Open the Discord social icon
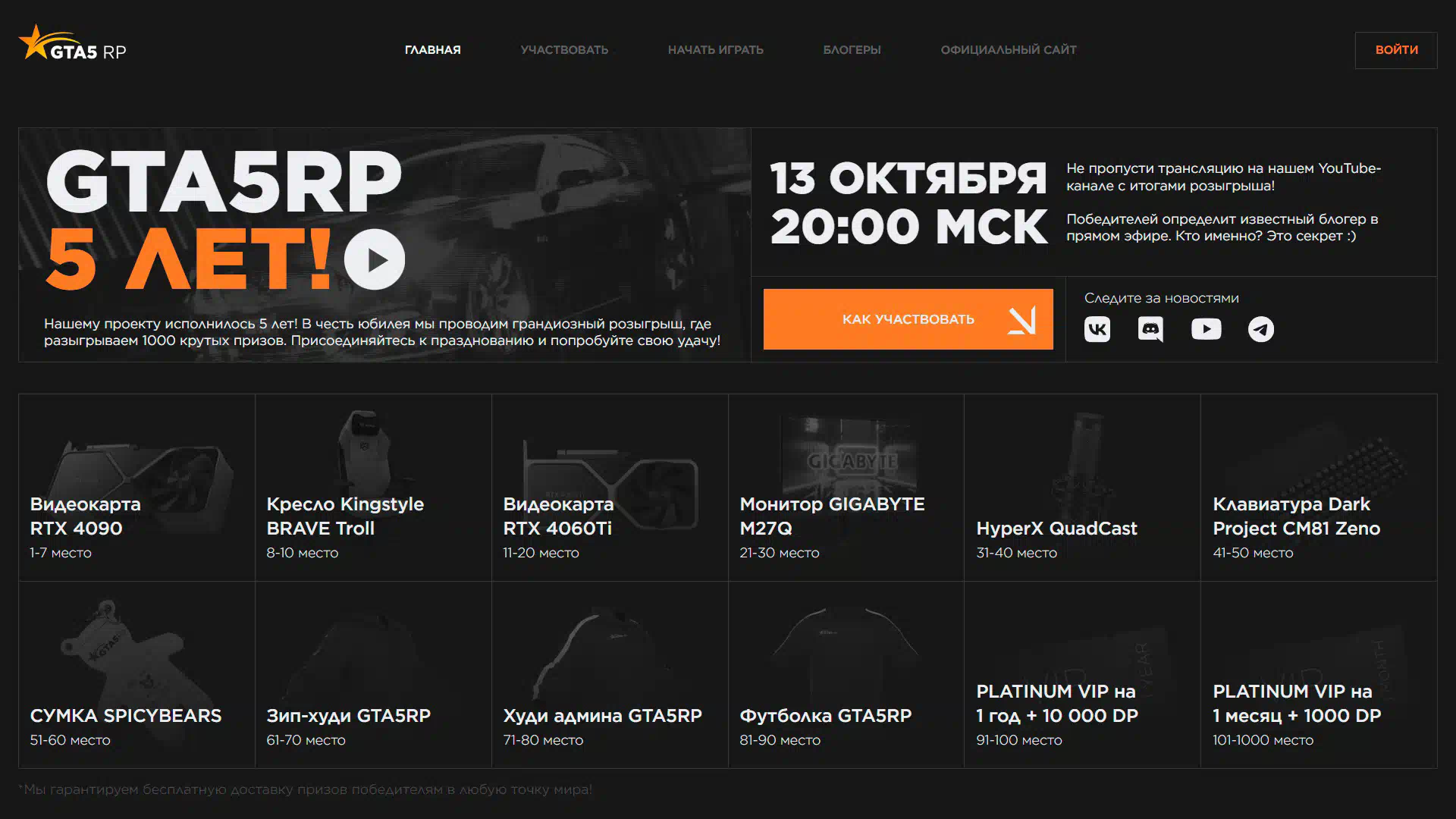 point(1150,329)
